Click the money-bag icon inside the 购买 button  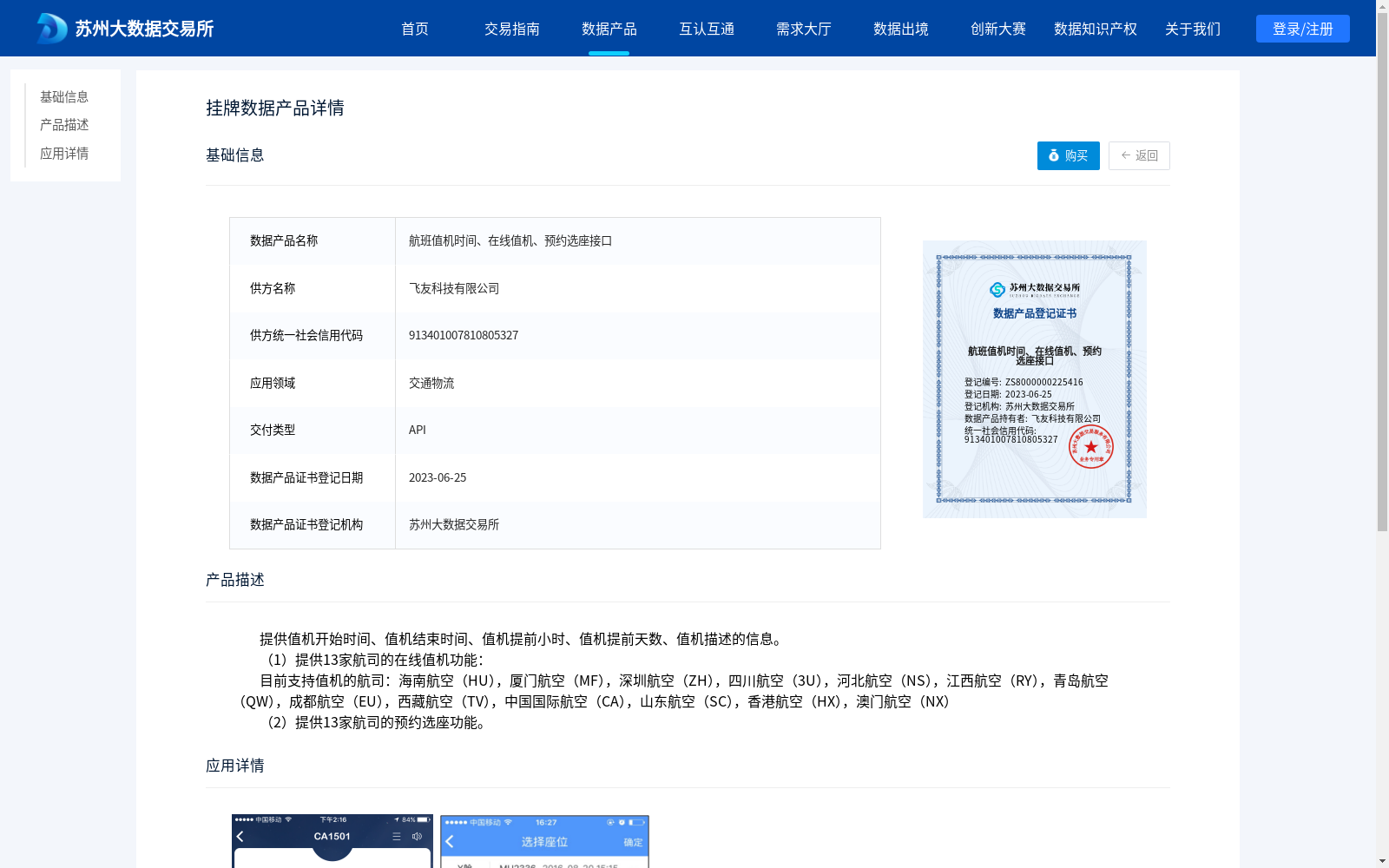1054,155
